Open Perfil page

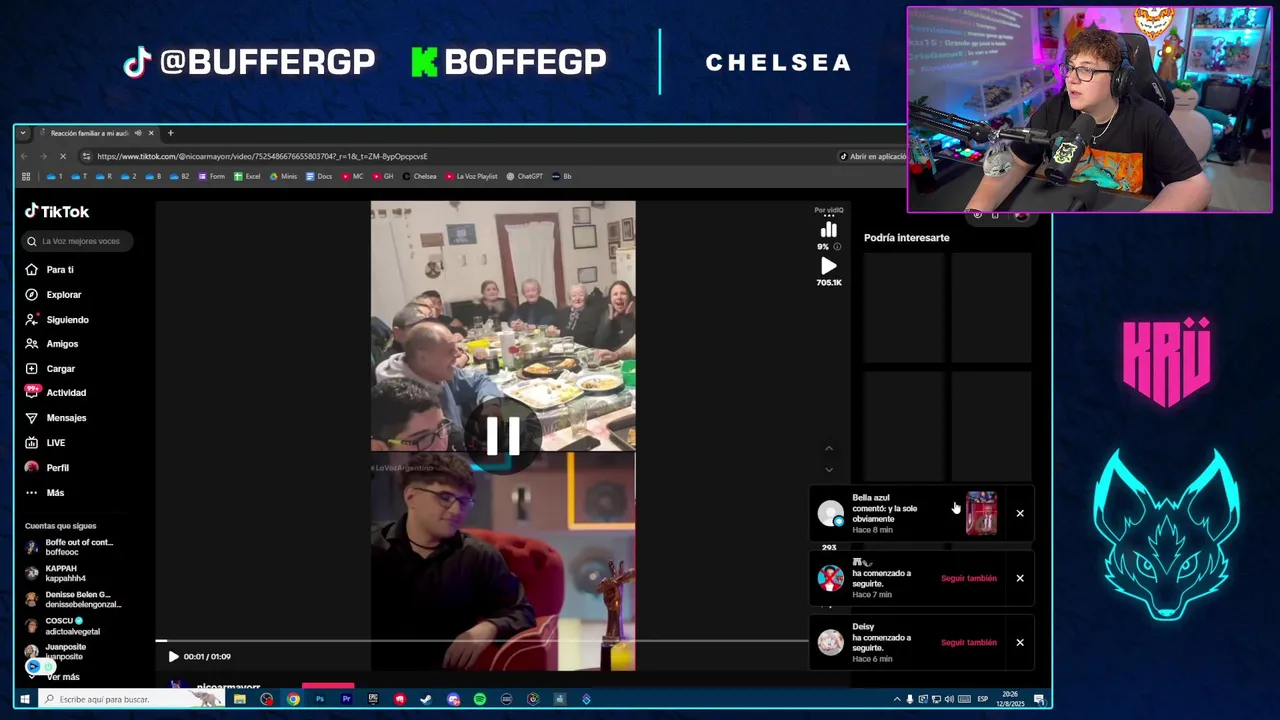pyautogui.click(x=47, y=468)
